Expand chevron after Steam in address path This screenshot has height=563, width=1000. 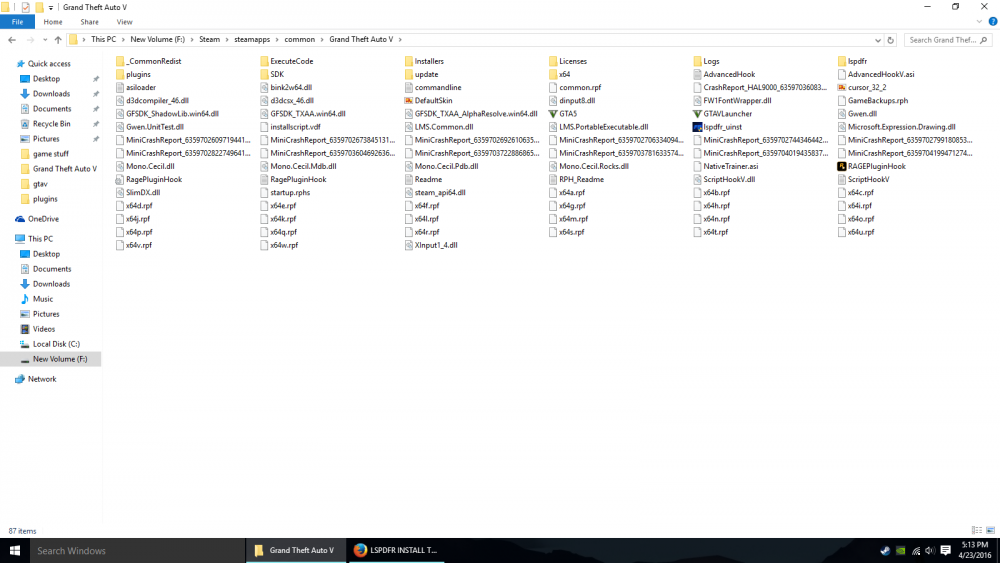click(x=227, y=40)
